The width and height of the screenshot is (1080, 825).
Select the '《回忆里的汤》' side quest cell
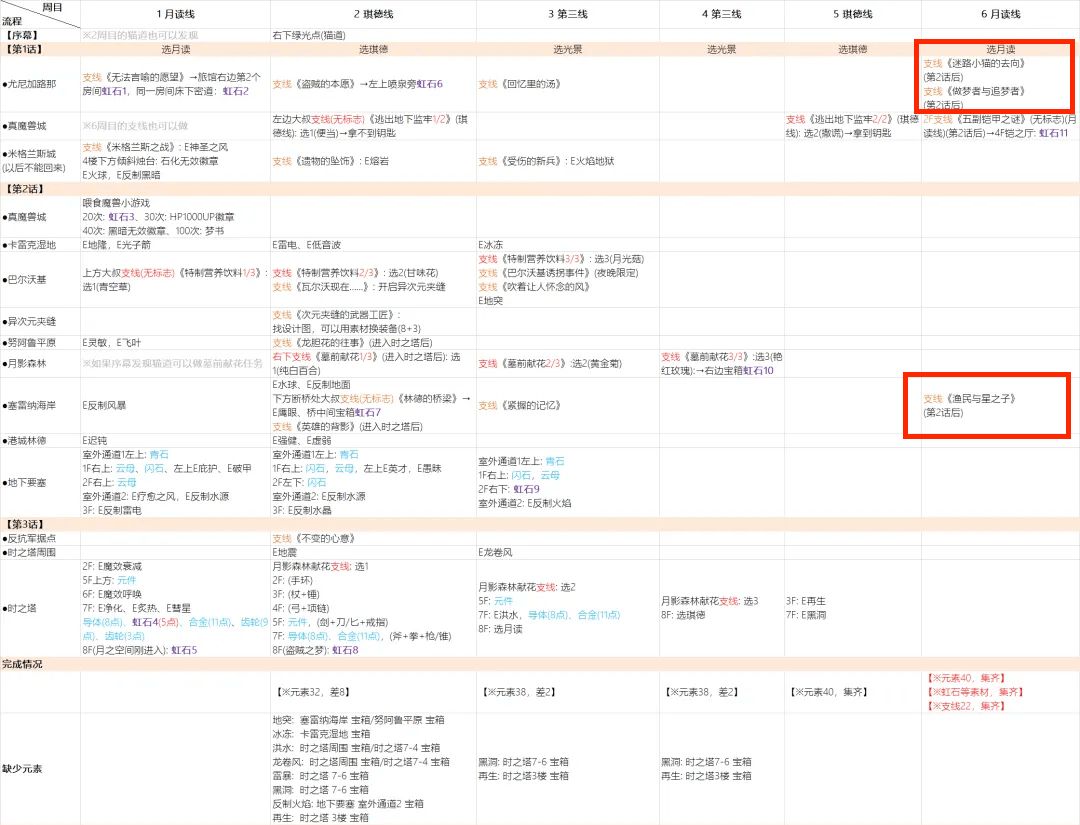coord(520,84)
